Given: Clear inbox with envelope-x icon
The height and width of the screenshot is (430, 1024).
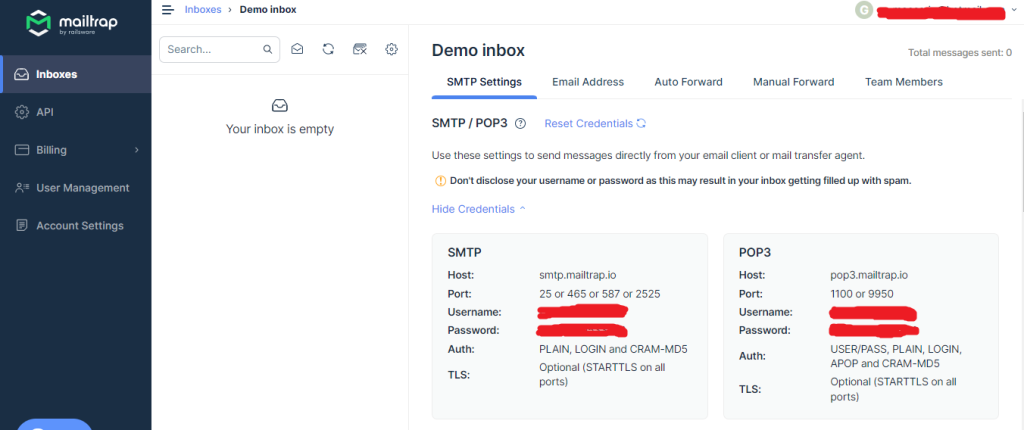Looking at the screenshot, I should [x=360, y=49].
